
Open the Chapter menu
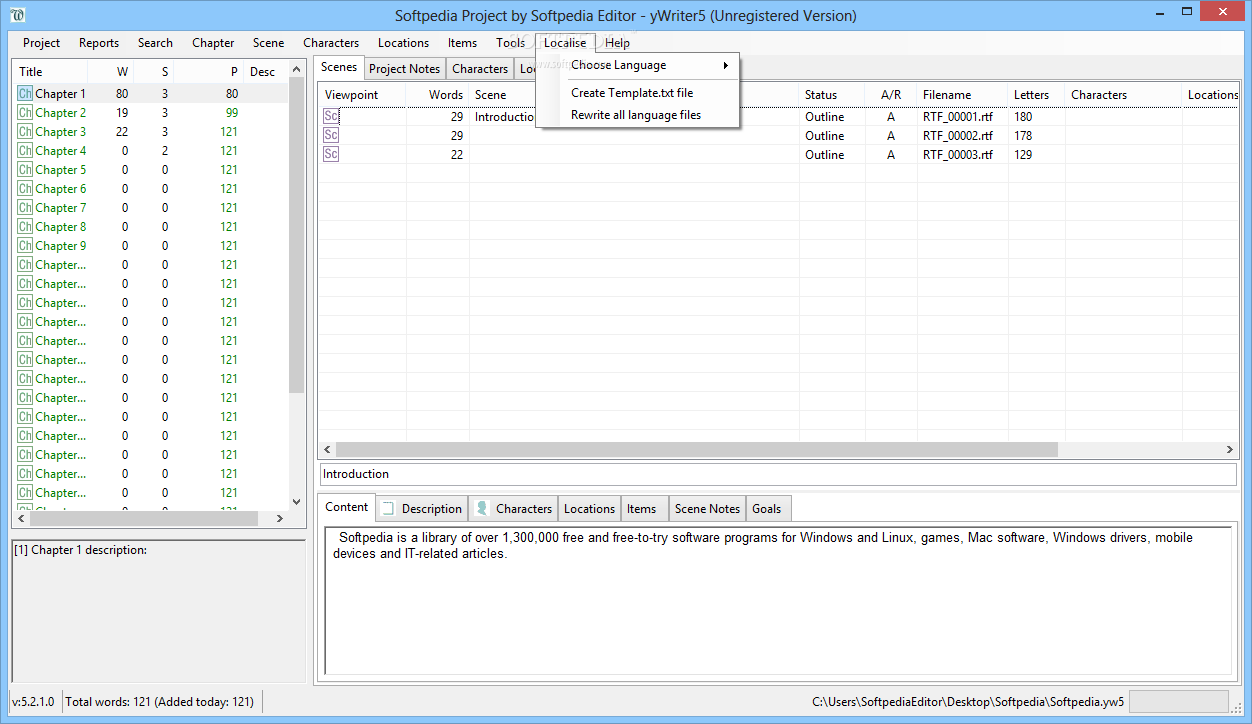click(213, 43)
